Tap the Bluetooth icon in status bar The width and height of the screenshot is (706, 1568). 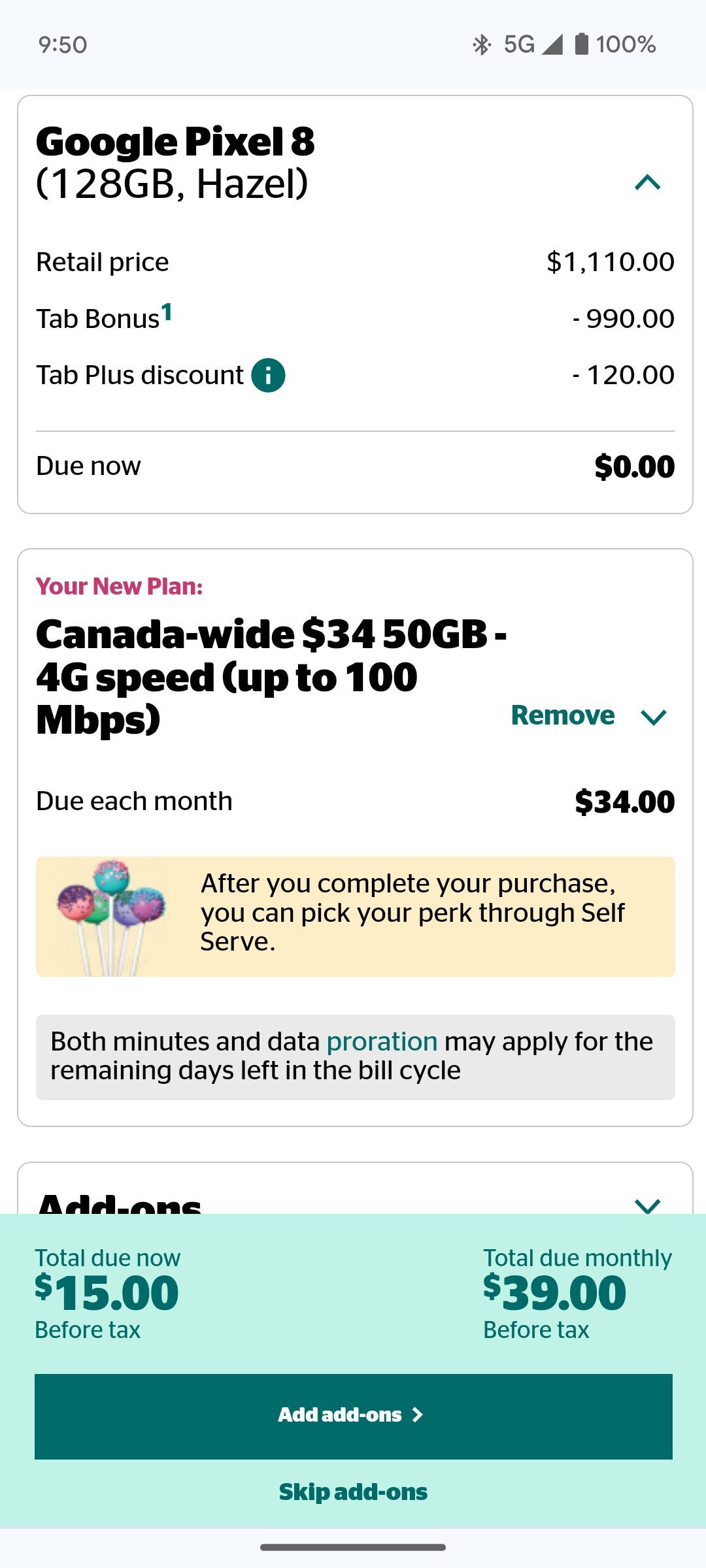tap(482, 44)
